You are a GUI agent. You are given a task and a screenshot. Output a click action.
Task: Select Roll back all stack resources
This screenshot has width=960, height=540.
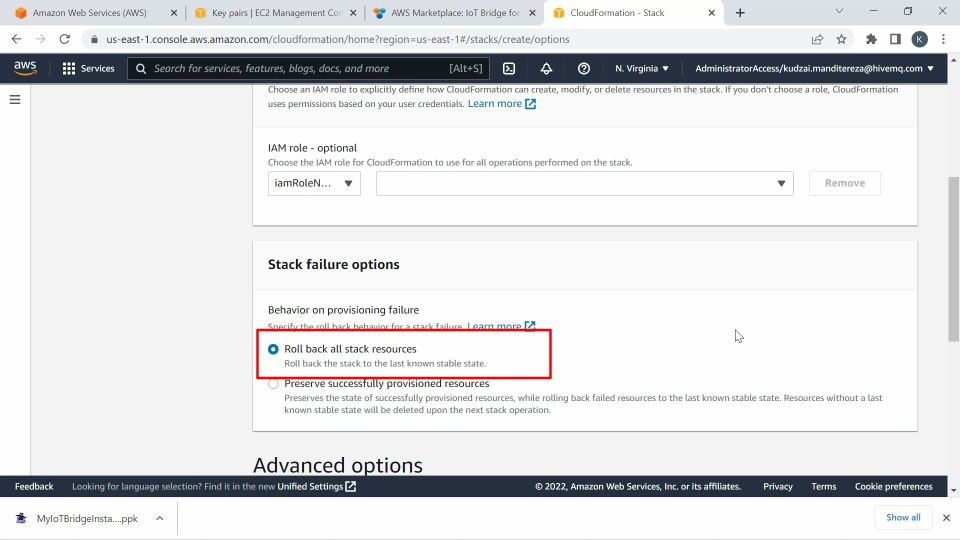[x=273, y=349]
